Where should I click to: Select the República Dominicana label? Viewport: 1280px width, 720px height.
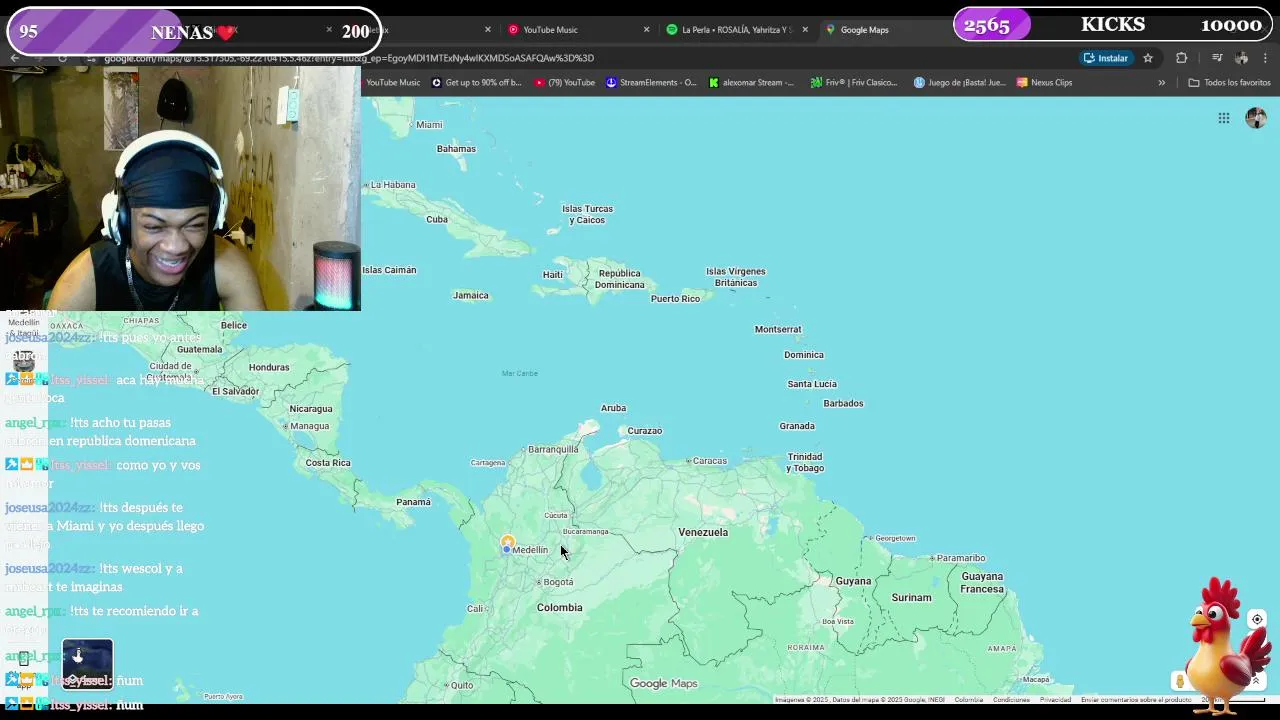tap(620, 279)
